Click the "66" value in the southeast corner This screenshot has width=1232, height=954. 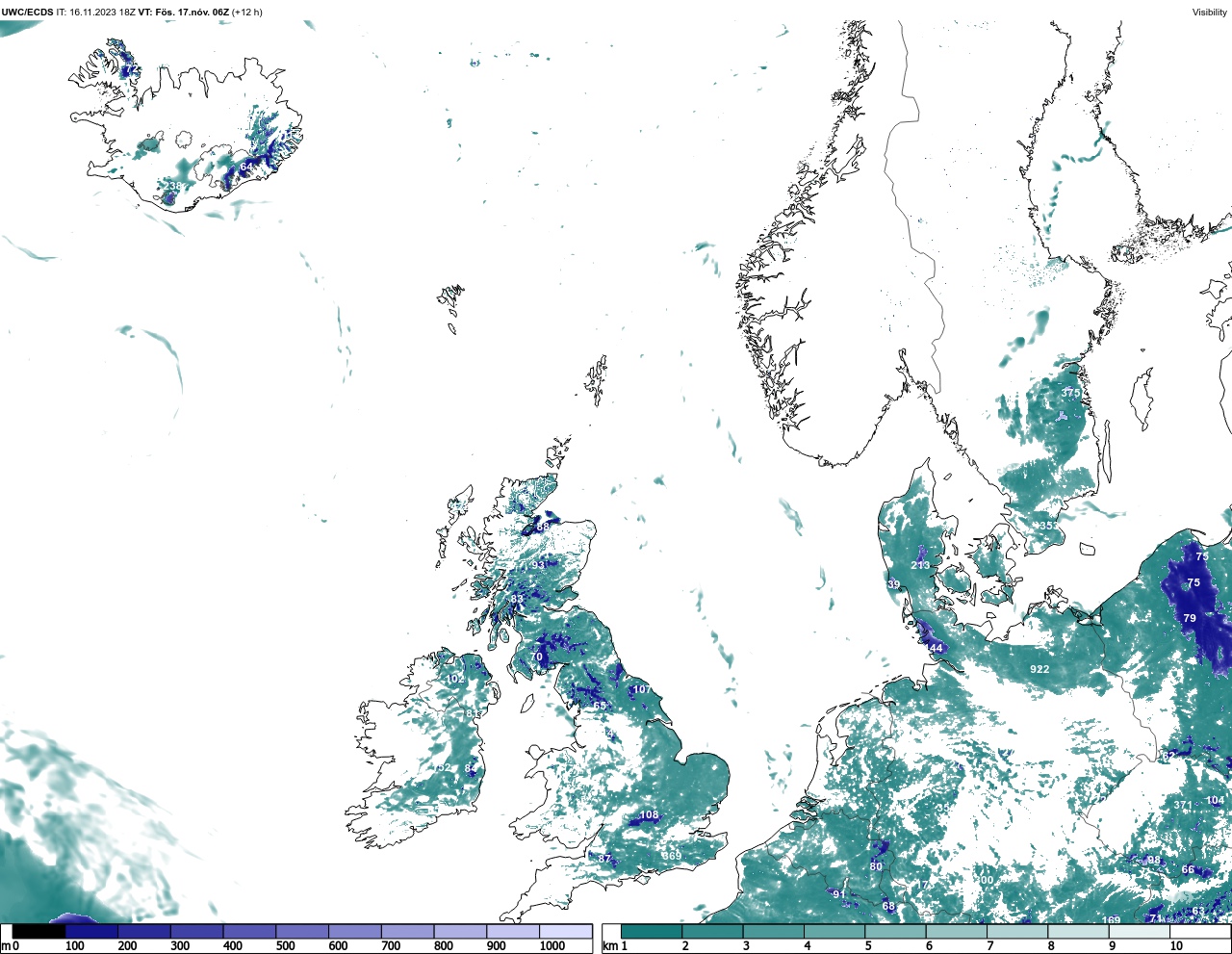pyautogui.click(x=1188, y=869)
